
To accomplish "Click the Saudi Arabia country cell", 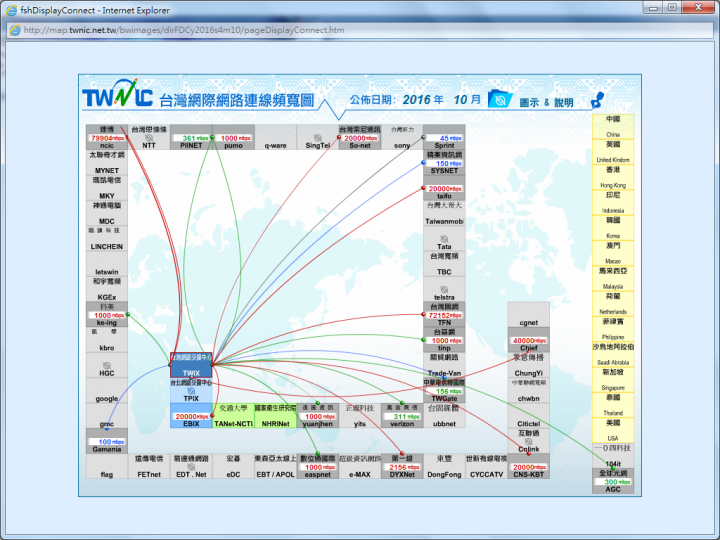I will (613, 354).
